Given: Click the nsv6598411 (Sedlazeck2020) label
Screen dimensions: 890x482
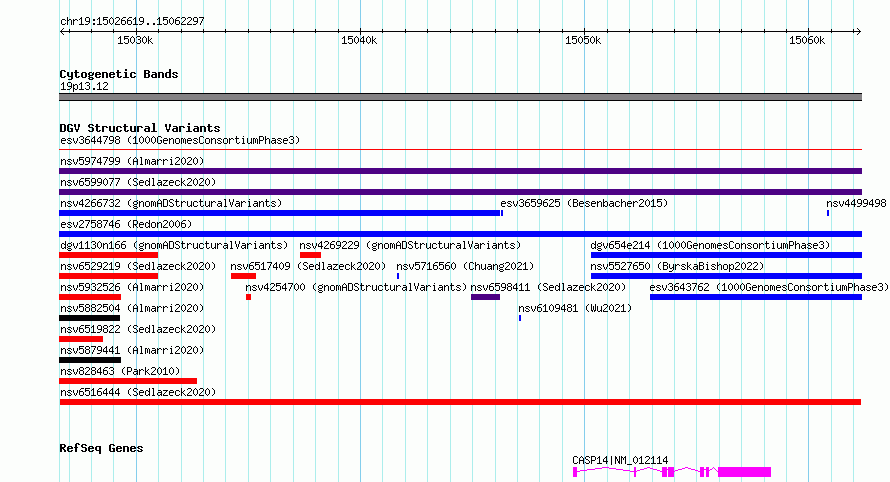Looking at the screenshot, I should coord(548,287).
